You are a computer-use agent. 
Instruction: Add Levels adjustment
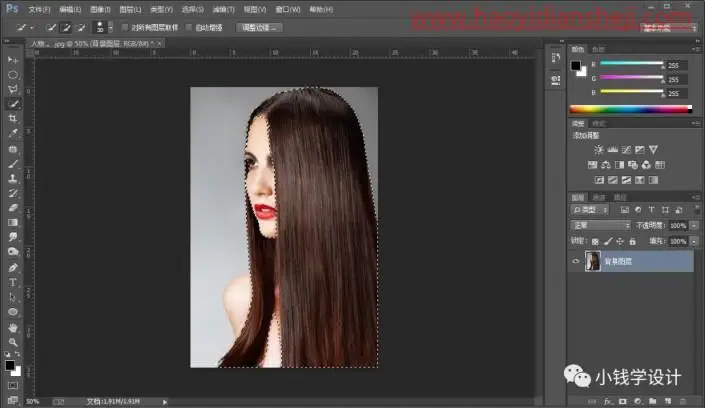click(612, 149)
